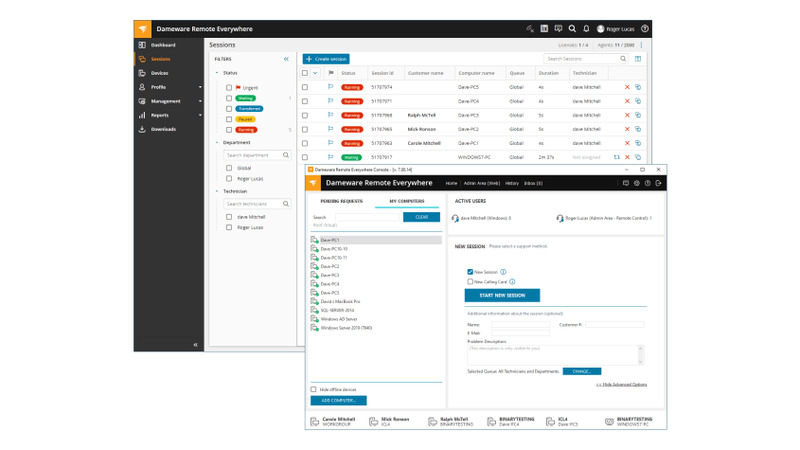Collapse the Technician filter section
The width and height of the screenshot is (800, 450).
click(217, 191)
